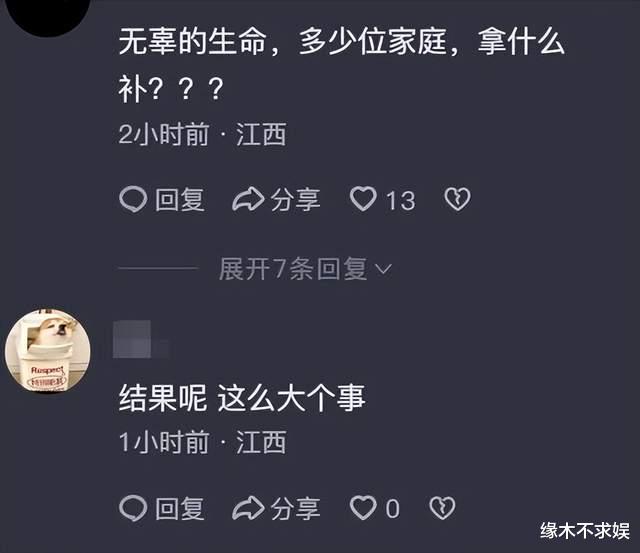Click share arrow icon under second comment
The image size is (640, 553).
pos(248,508)
